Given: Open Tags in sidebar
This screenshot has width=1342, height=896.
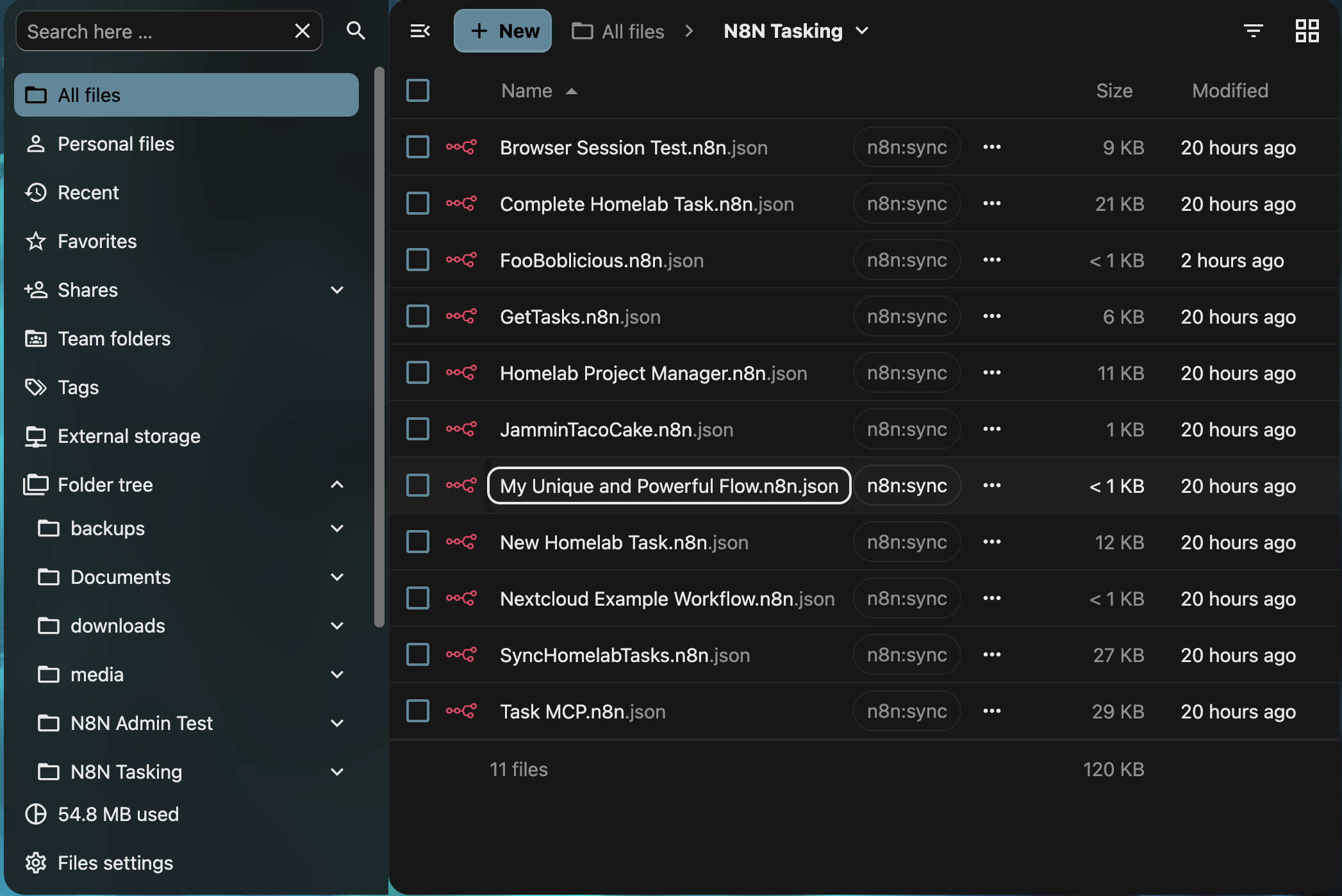Looking at the screenshot, I should pos(186,387).
